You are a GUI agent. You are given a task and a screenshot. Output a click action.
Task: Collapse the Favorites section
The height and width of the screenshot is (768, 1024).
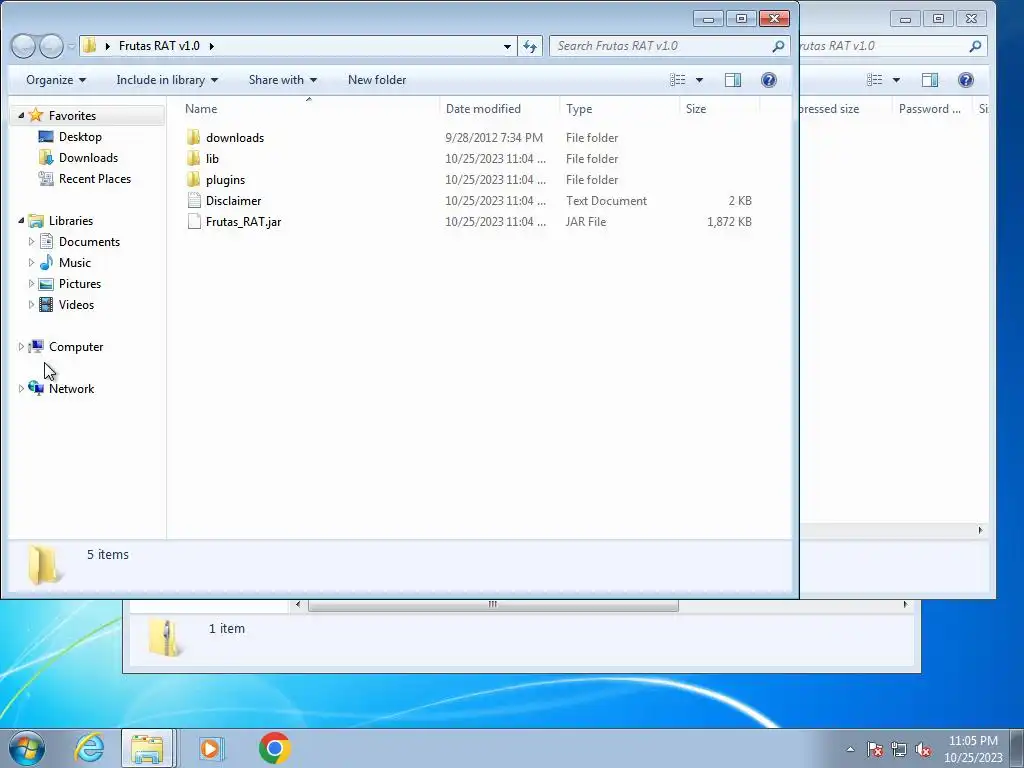(21, 116)
